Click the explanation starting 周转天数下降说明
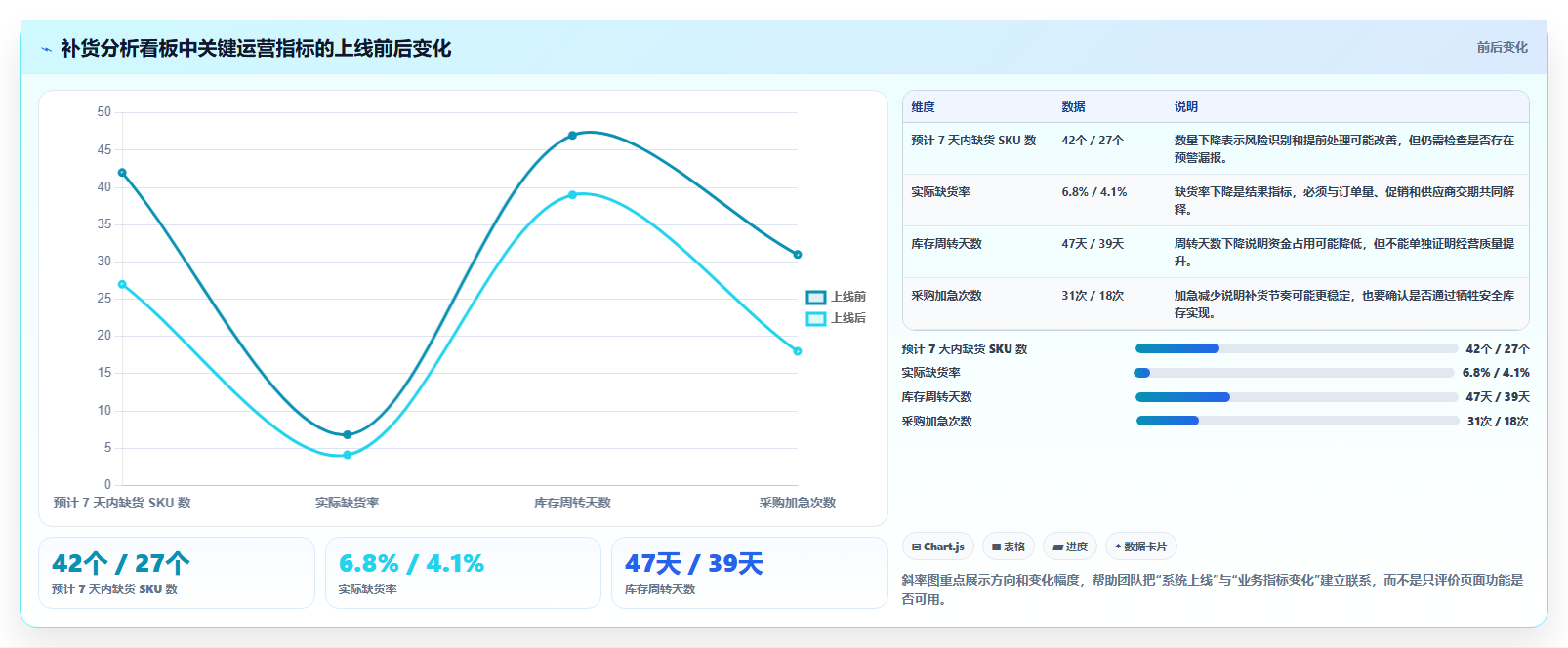The width and height of the screenshot is (1568, 648). (1343, 253)
